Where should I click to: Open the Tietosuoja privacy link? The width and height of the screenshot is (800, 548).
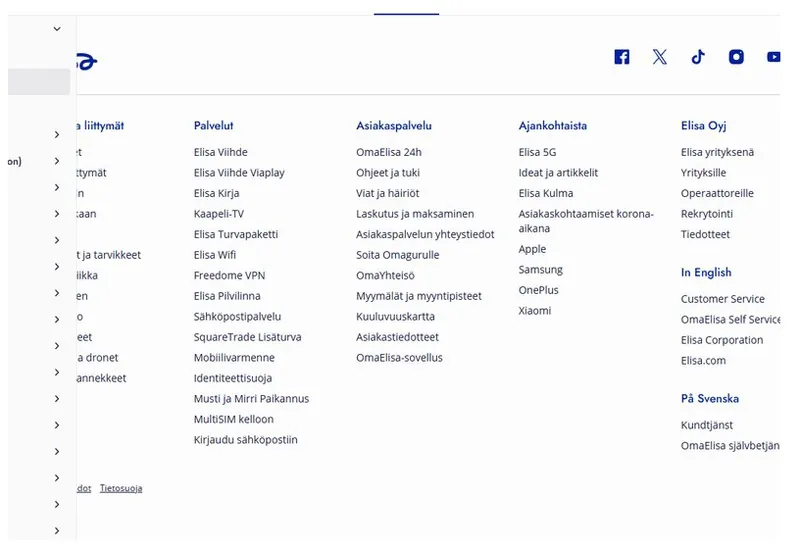click(121, 489)
